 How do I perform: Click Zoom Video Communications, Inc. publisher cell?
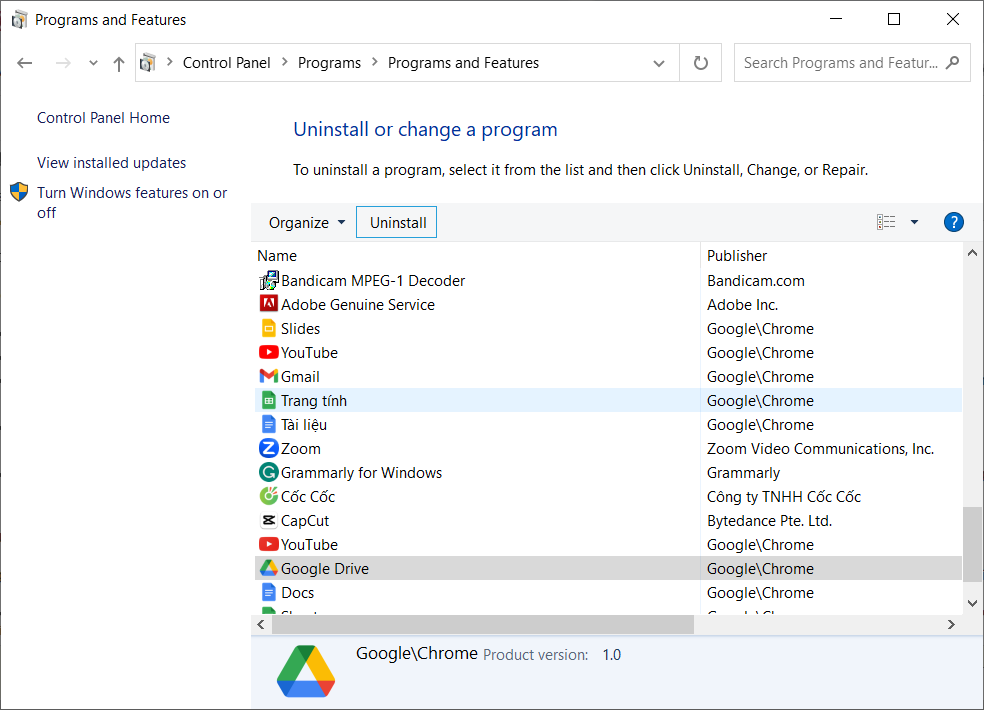pos(820,449)
